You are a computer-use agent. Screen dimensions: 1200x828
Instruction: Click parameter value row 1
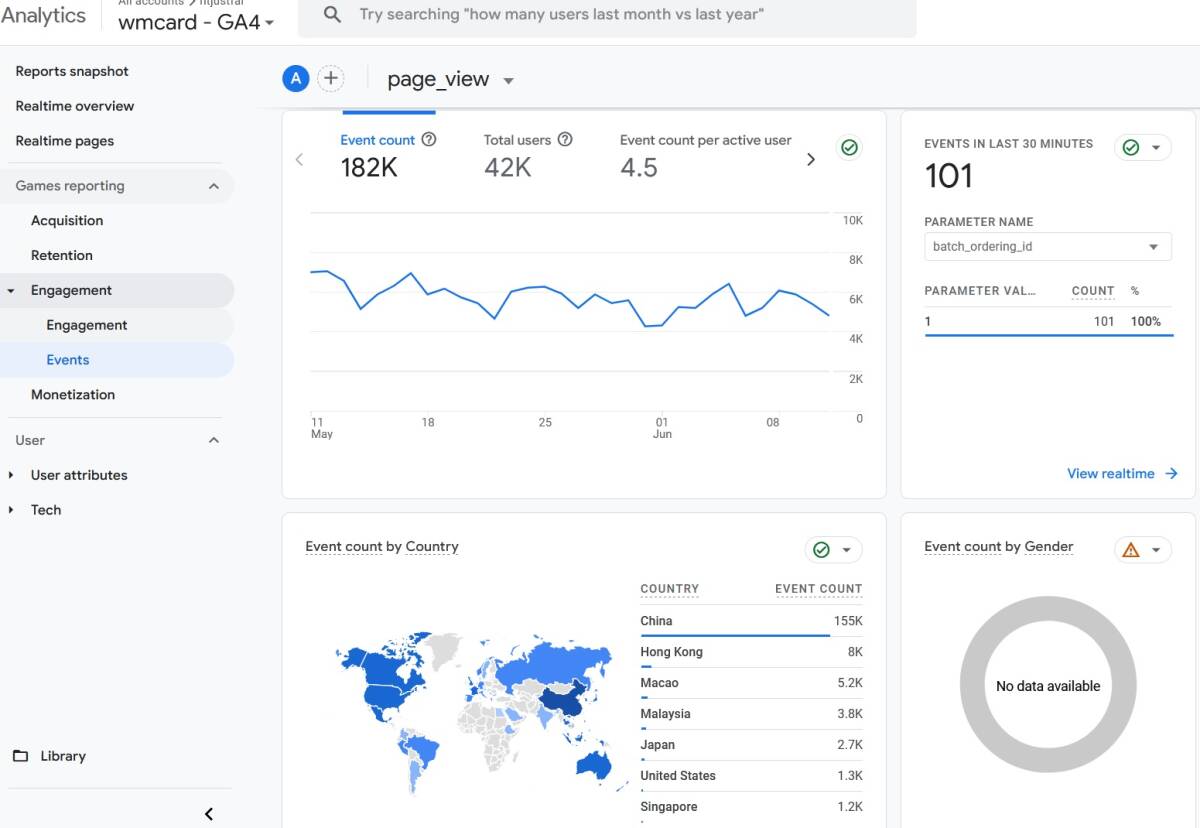click(x=1048, y=321)
